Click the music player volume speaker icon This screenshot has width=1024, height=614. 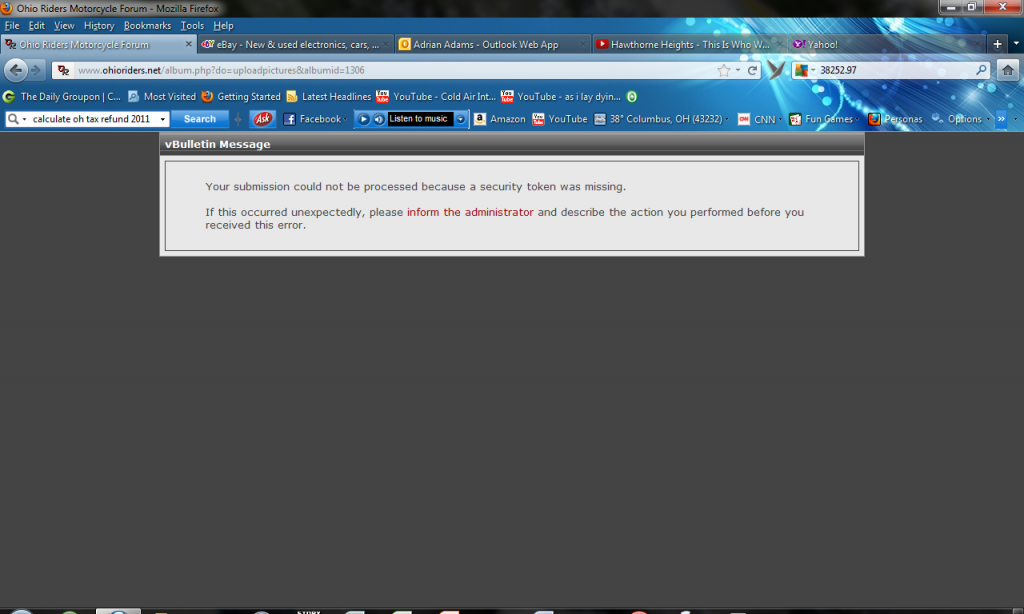(379, 119)
